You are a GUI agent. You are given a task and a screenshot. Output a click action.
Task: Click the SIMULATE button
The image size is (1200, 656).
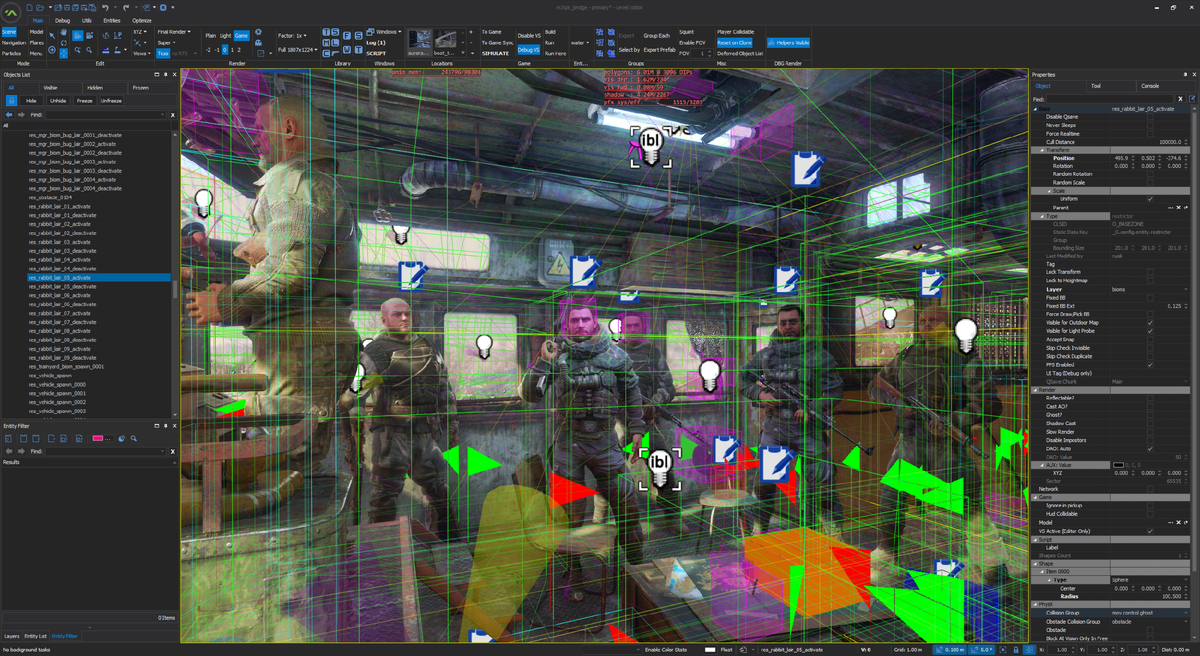point(495,53)
